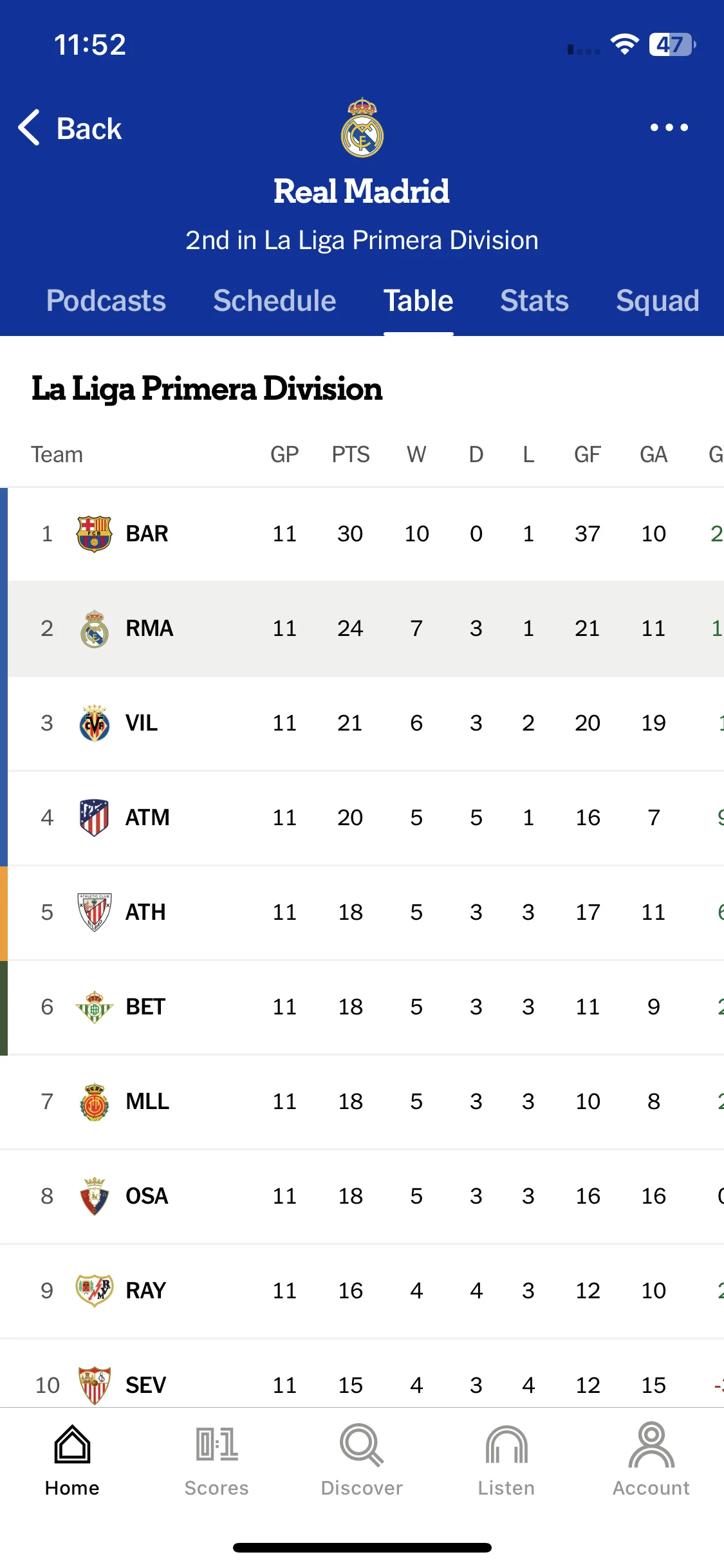Screen dimensions: 724x1568
Task: Go to the Home icon
Action: coord(72,1444)
